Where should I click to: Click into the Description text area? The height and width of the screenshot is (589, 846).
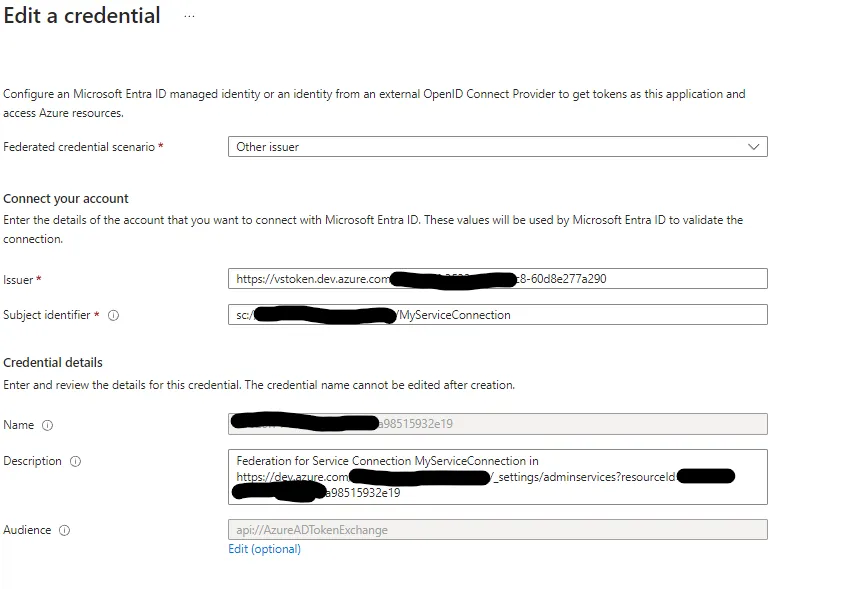[497, 477]
